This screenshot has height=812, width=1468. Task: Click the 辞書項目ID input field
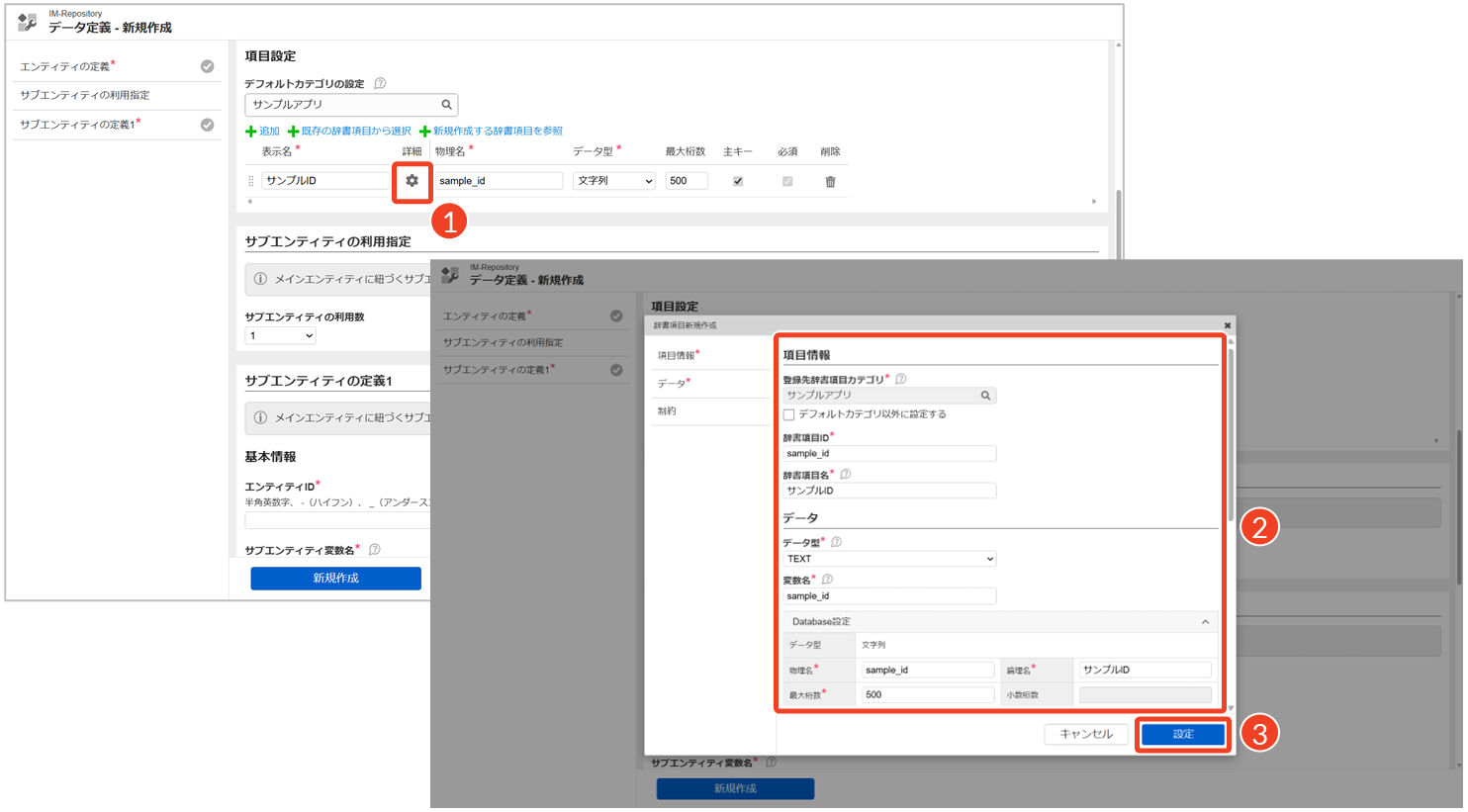click(888, 454)
